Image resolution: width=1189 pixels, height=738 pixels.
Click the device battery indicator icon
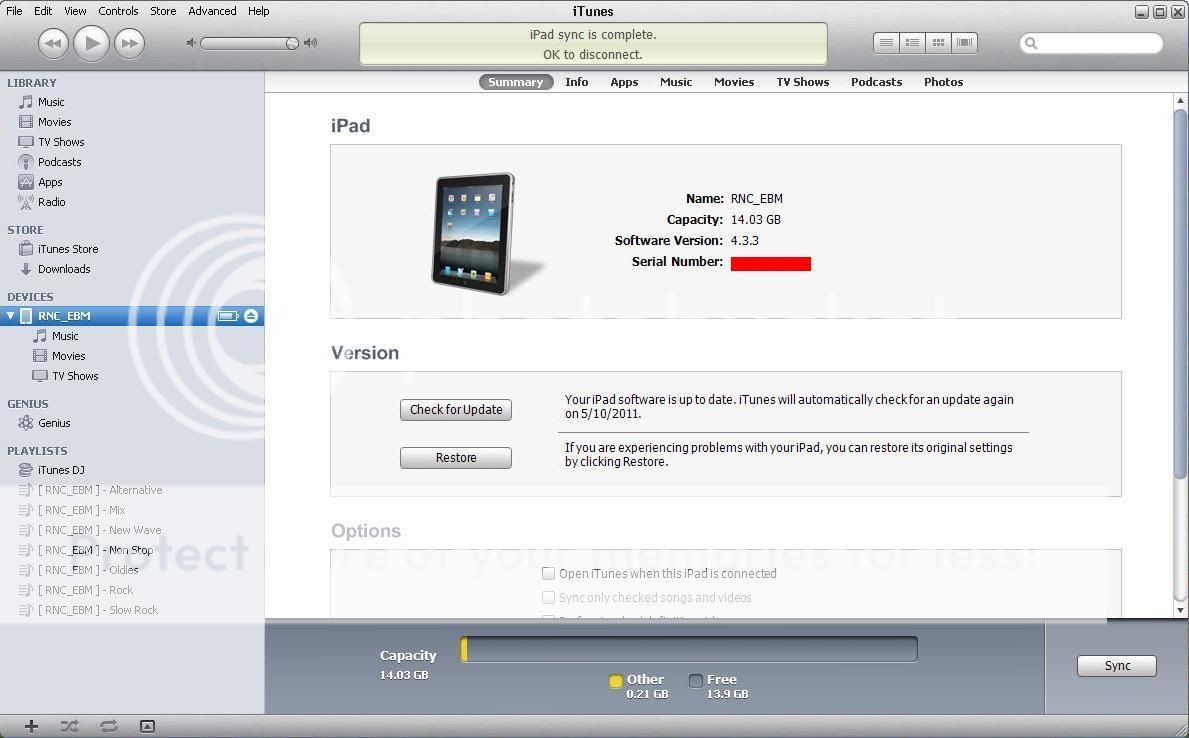pyautogui.click(x=227, y=316)
